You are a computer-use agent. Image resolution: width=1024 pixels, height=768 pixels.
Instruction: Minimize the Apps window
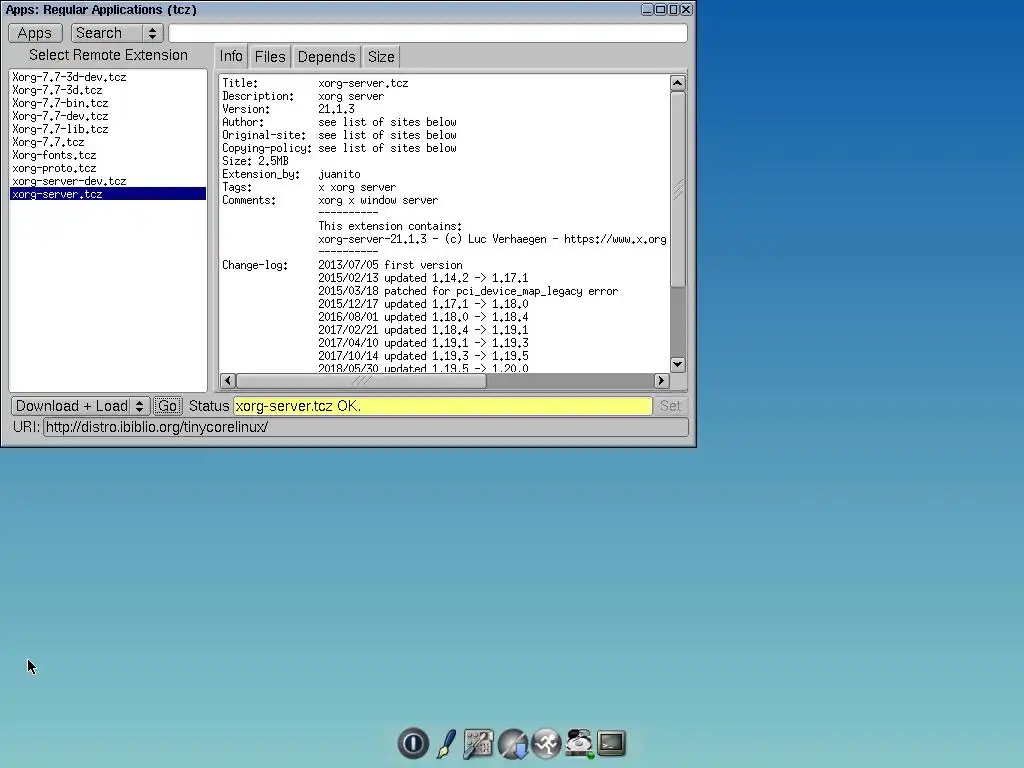click(647, 9)
